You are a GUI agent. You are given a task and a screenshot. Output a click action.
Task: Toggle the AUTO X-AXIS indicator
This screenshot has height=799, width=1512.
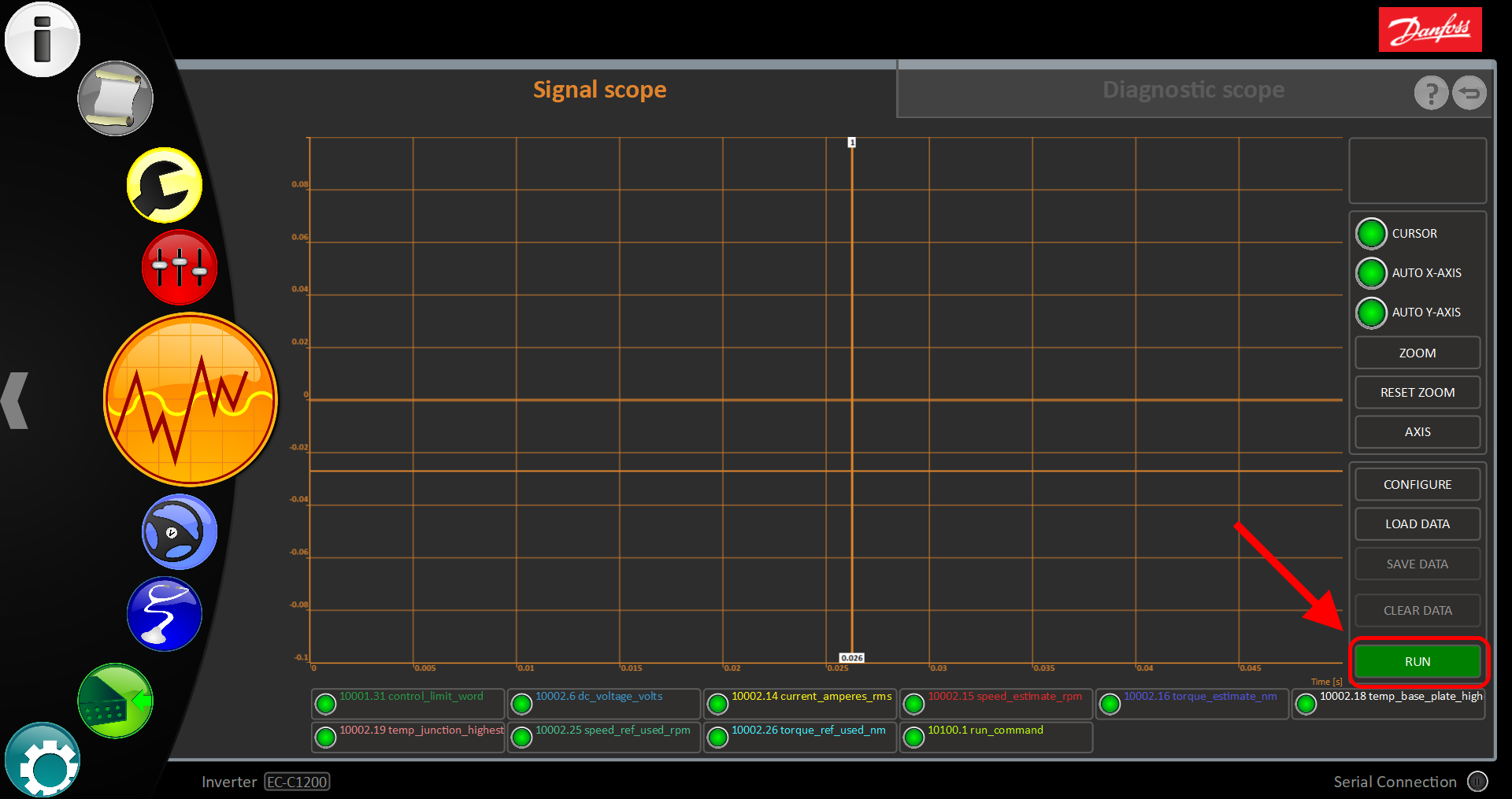[1371, 273]
